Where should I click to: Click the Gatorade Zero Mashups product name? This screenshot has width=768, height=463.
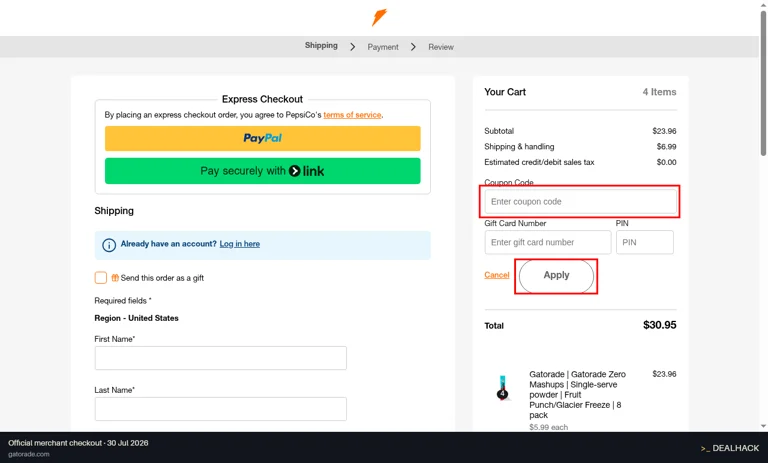coord(577,394)
